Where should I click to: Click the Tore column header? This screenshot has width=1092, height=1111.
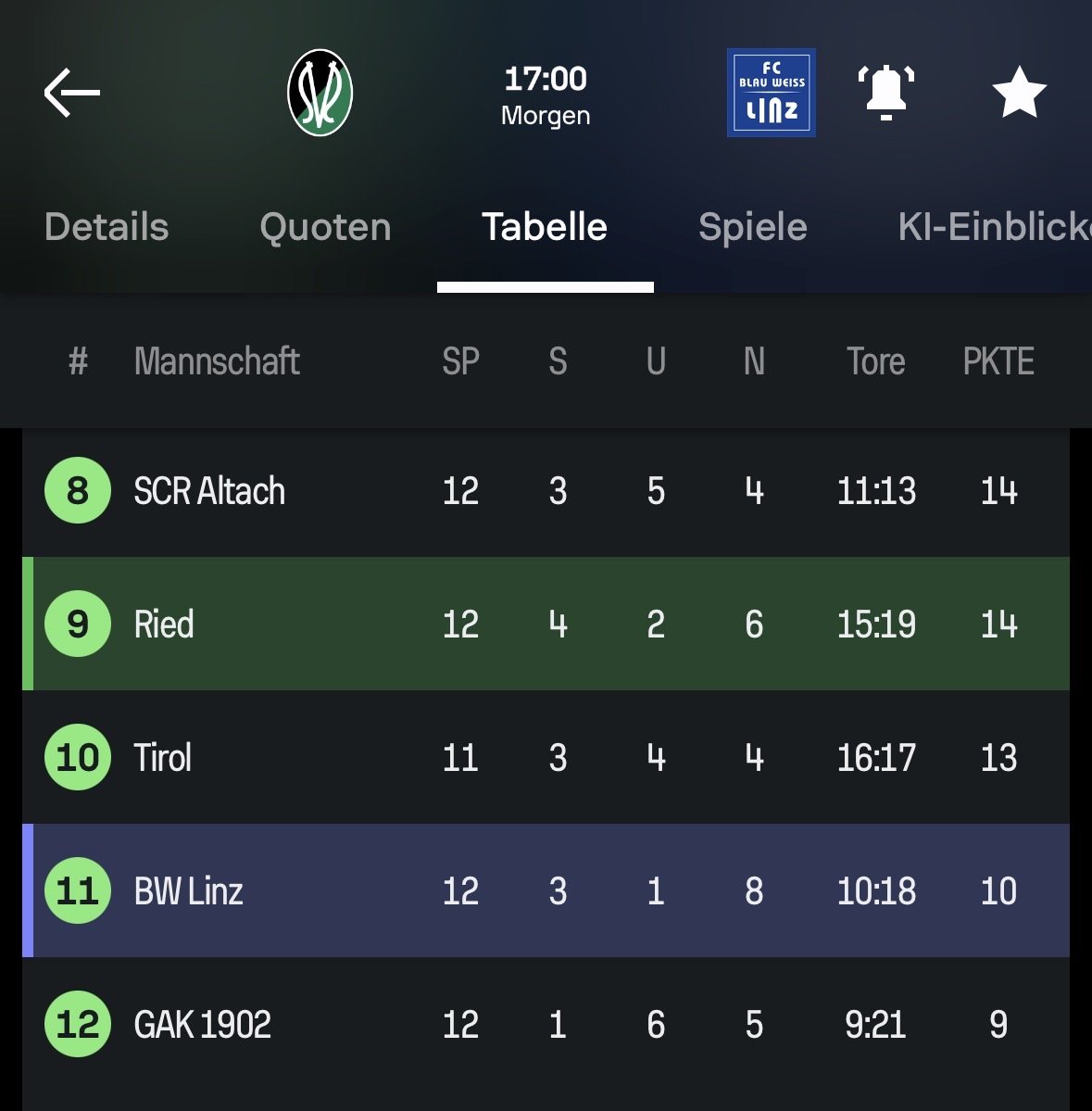click(875, 361)
